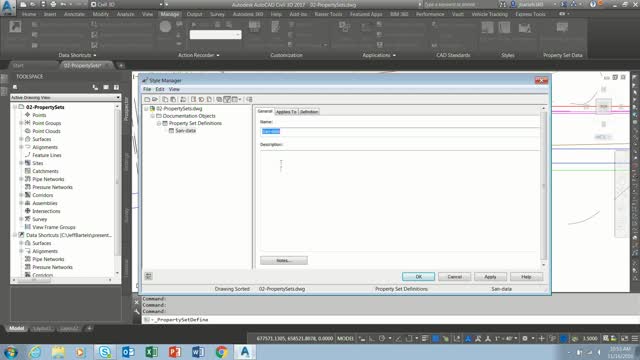
Task: Expand Data Shortcuts ribbon panel
Action: point(78,55)
